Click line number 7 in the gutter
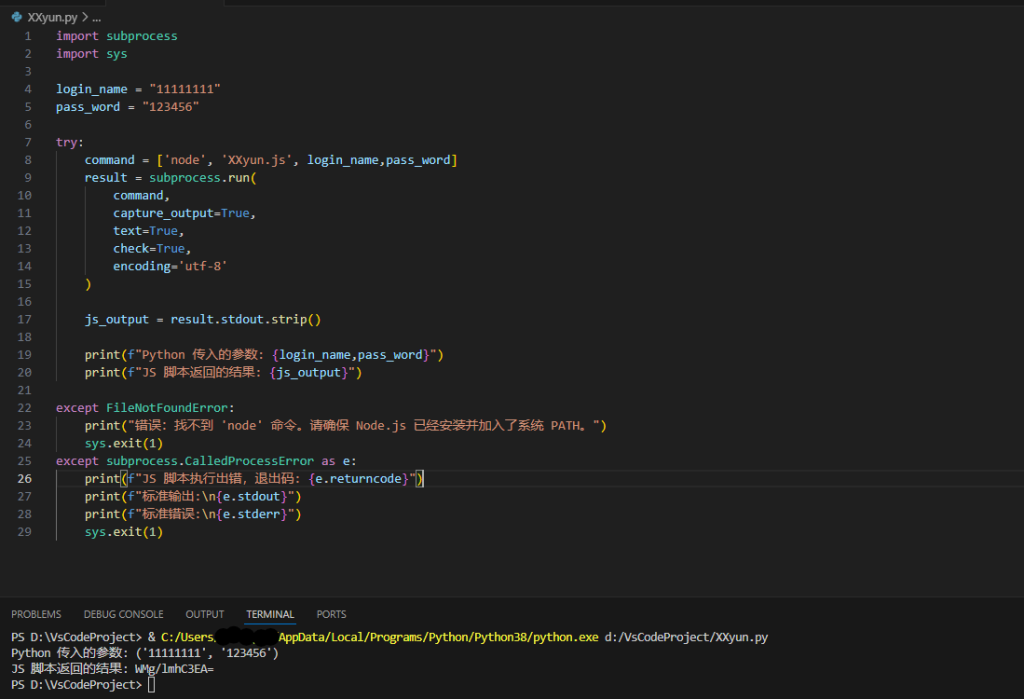This screenshot has width=1024, height=699. pos(28,142)
